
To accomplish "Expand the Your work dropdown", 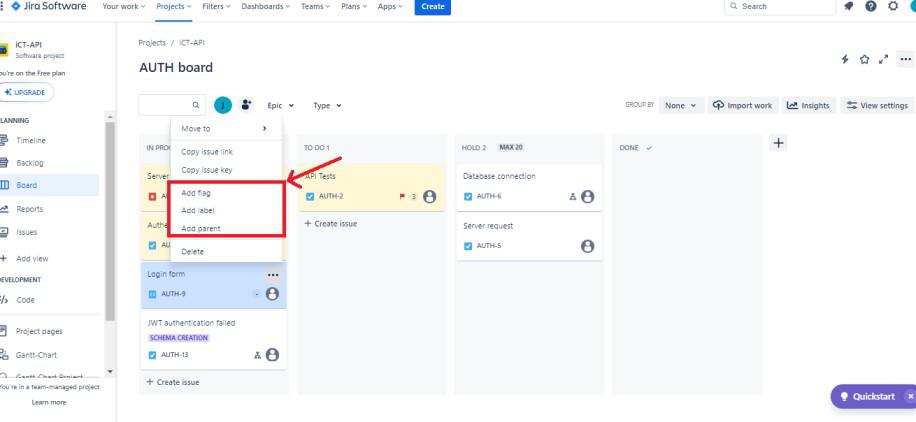I will 124,6.
